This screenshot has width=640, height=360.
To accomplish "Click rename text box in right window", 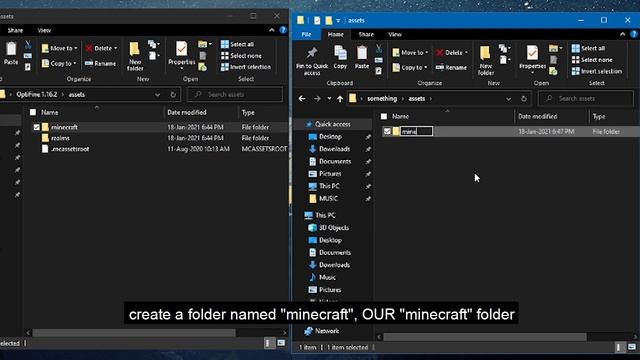I will [416, 131].
